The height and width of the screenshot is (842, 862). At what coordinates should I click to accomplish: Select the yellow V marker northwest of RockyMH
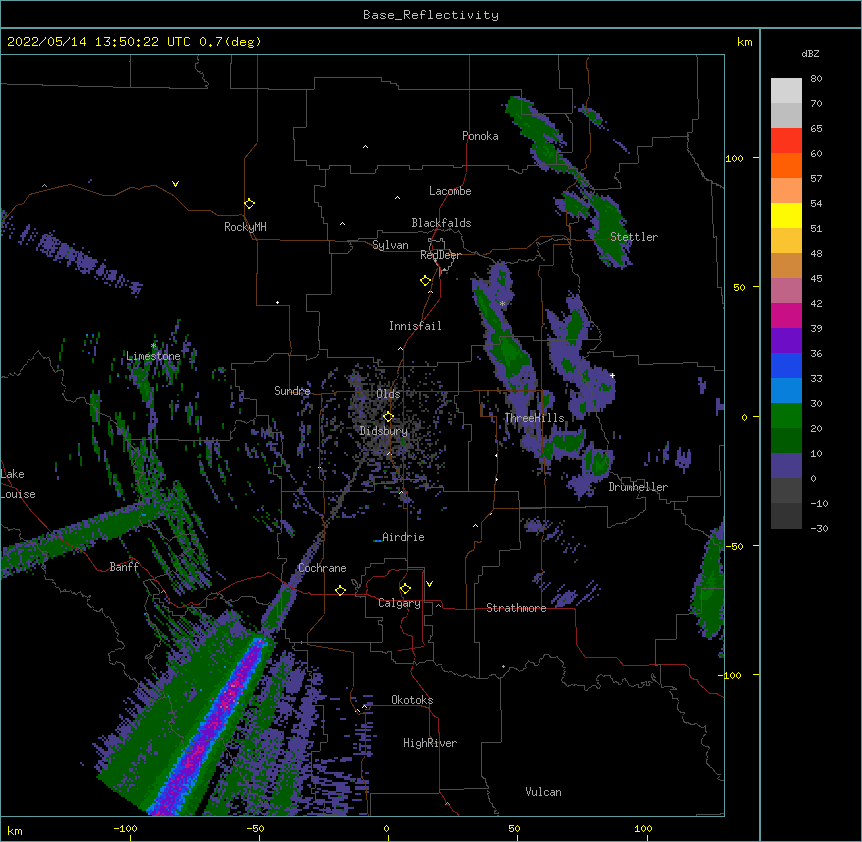coord(175,184)
